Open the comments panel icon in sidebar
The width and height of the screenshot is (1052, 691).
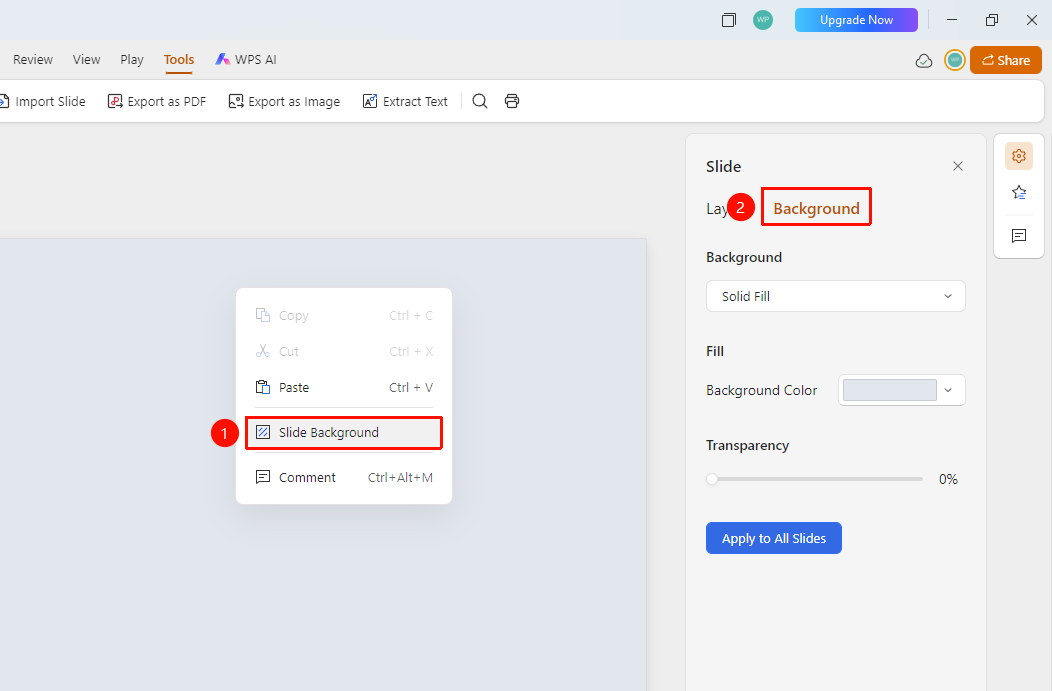click(x=1018, y=235)
